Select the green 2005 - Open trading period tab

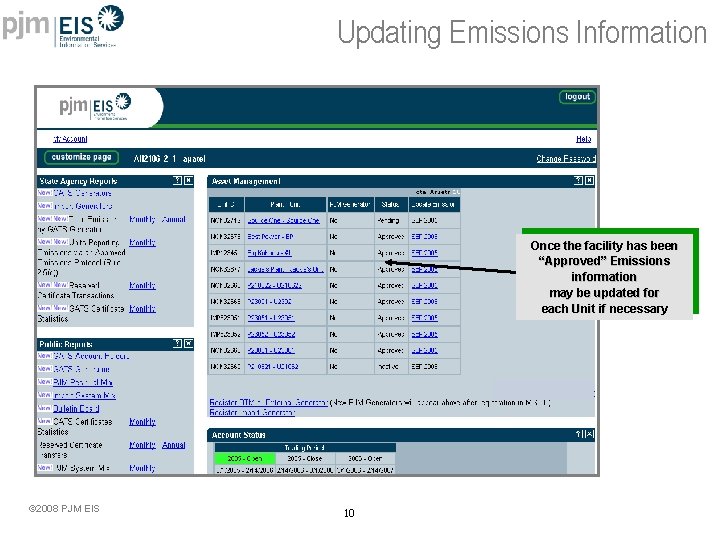[x=245, y=458]
